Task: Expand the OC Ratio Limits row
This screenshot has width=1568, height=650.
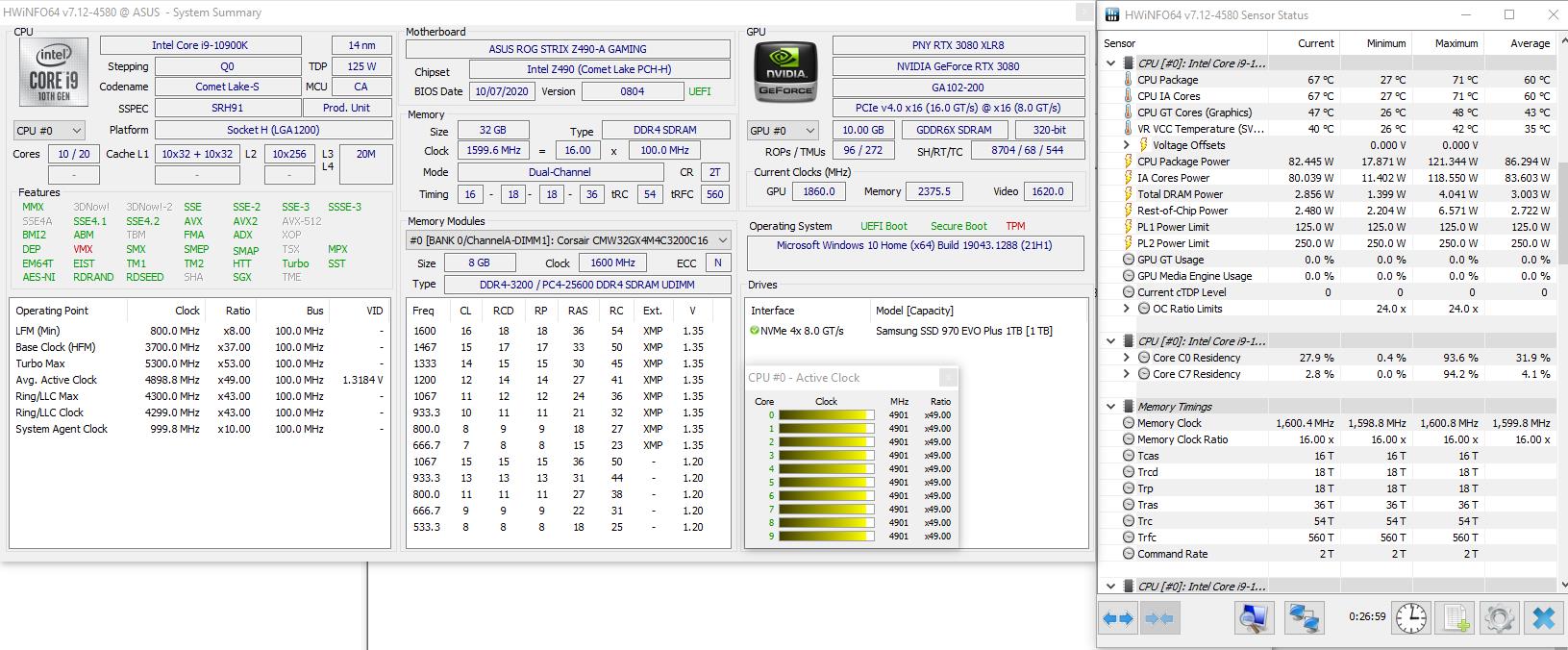Action: 1127,309
